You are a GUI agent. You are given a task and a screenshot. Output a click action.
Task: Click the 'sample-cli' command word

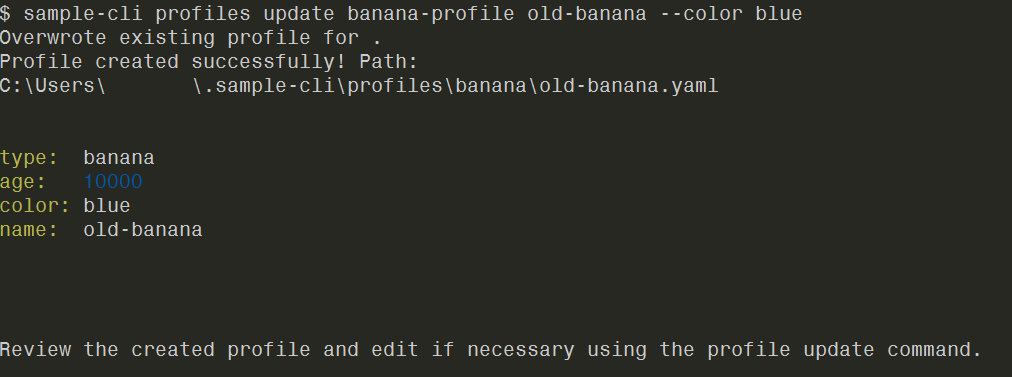pyautogui.click(x=83, y=14)
